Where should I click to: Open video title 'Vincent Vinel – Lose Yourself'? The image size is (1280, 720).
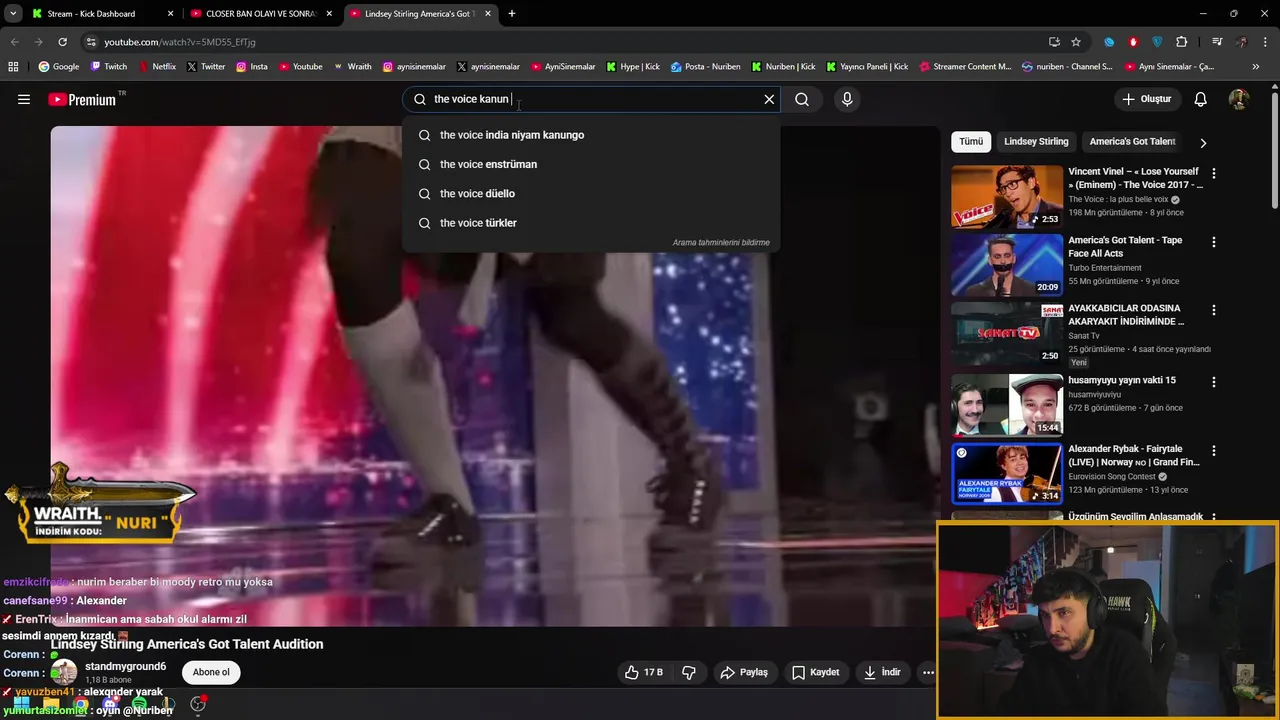[x=1135, y=178]
